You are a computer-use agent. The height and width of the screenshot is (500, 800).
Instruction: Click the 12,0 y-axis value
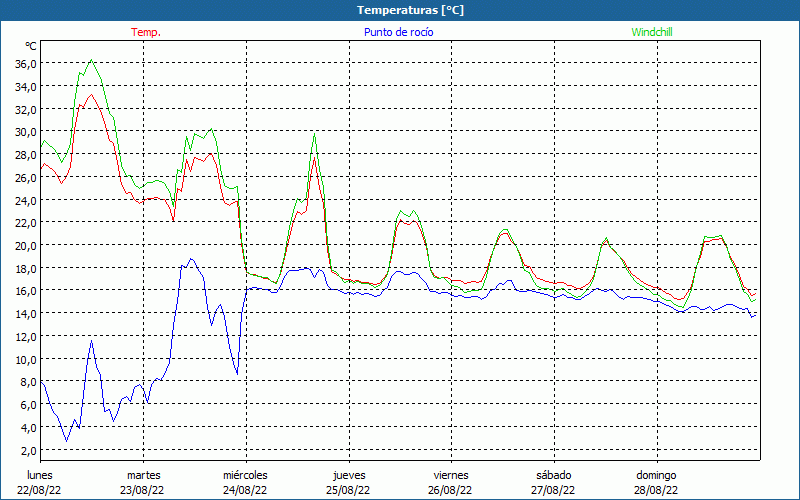coord(26,336)
